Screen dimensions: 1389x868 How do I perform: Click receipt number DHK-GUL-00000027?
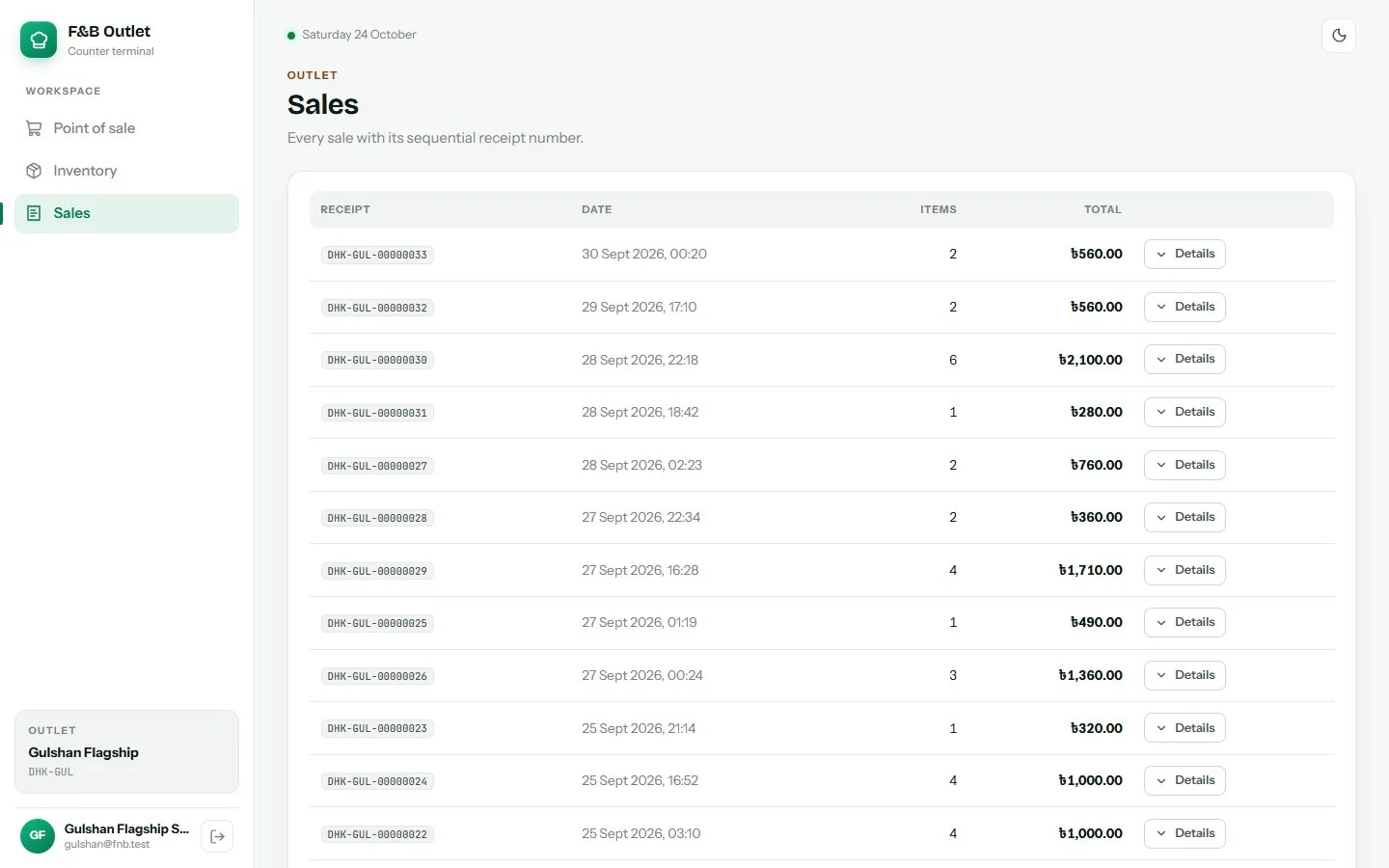(377, 466)
